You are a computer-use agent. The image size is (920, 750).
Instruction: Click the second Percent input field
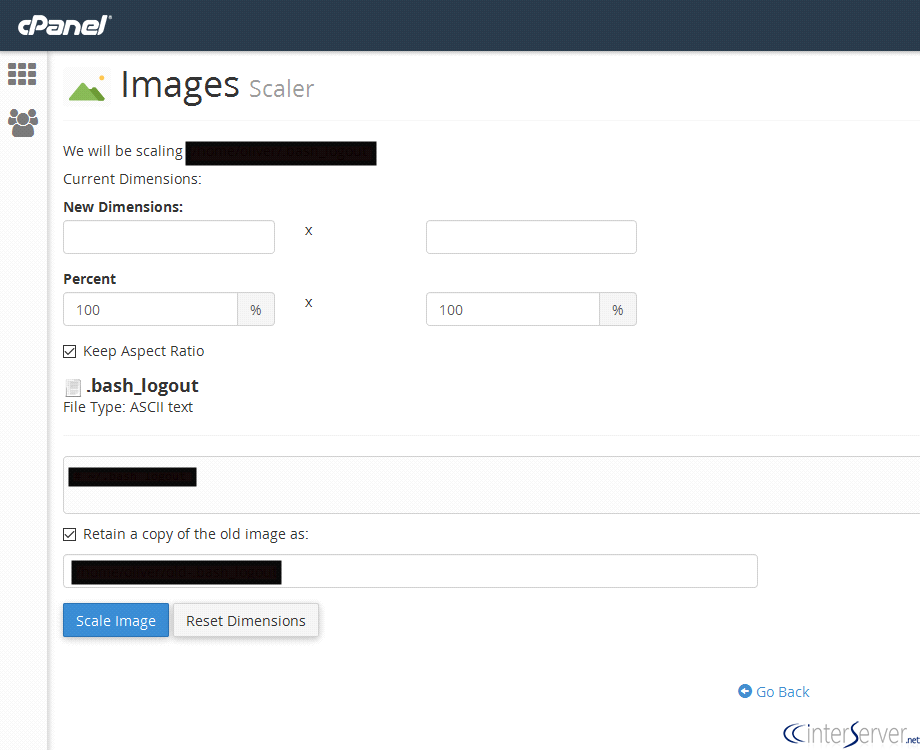[513, 309]
